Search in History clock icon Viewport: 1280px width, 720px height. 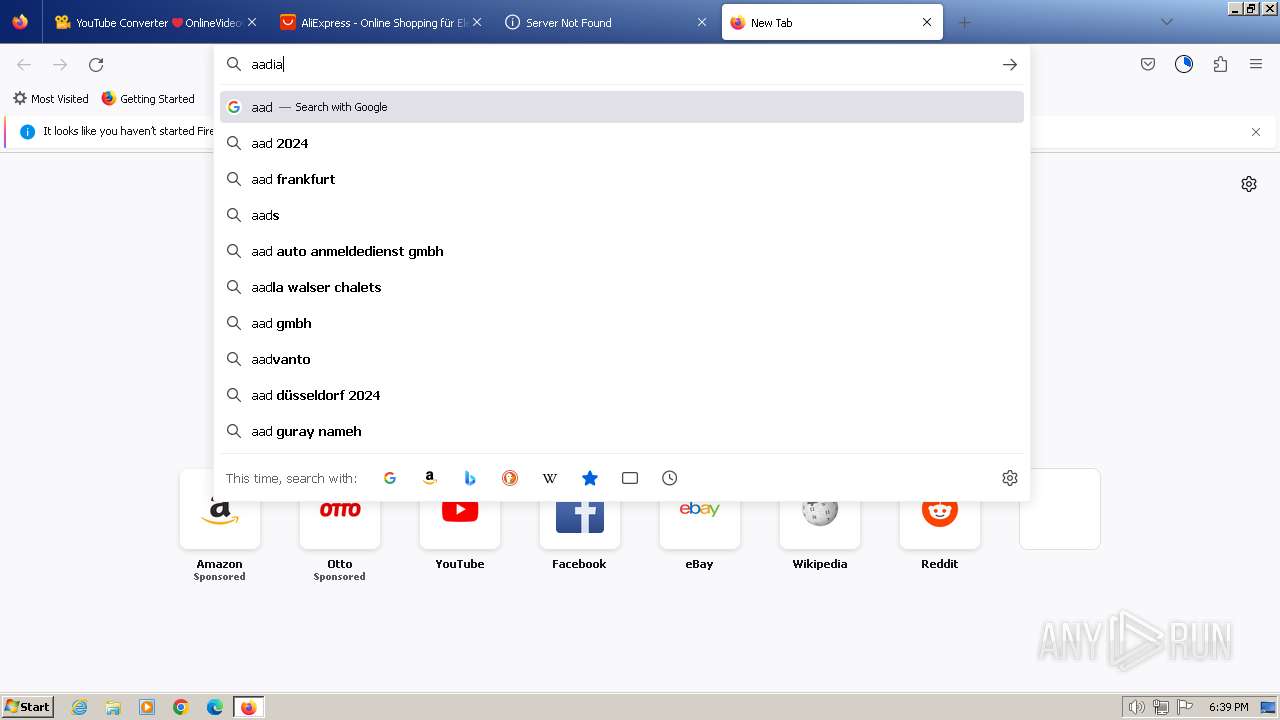point(670,478)
